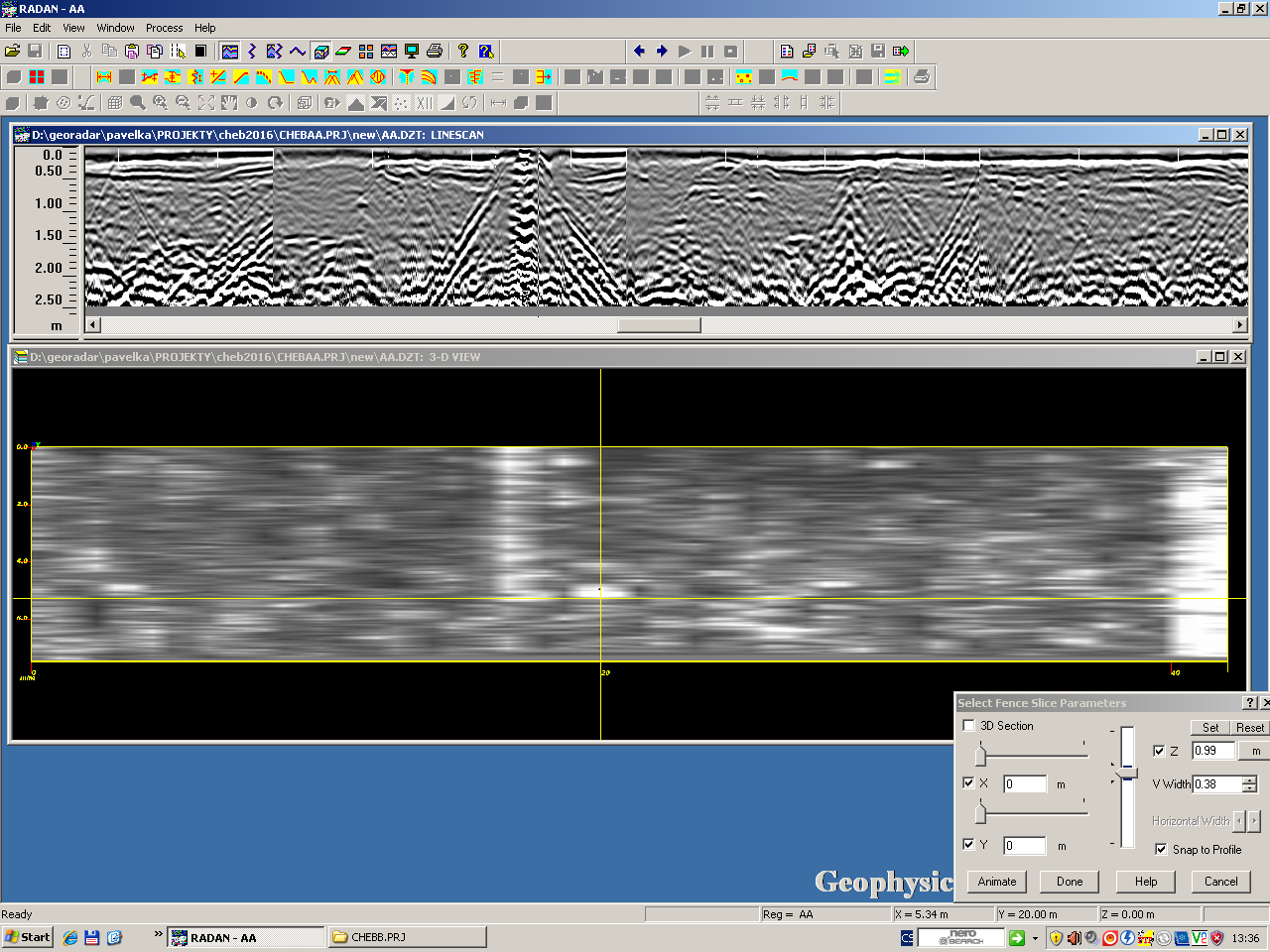Click the Save floppy disk icon

pyautogui.click(x=35, y=52)
